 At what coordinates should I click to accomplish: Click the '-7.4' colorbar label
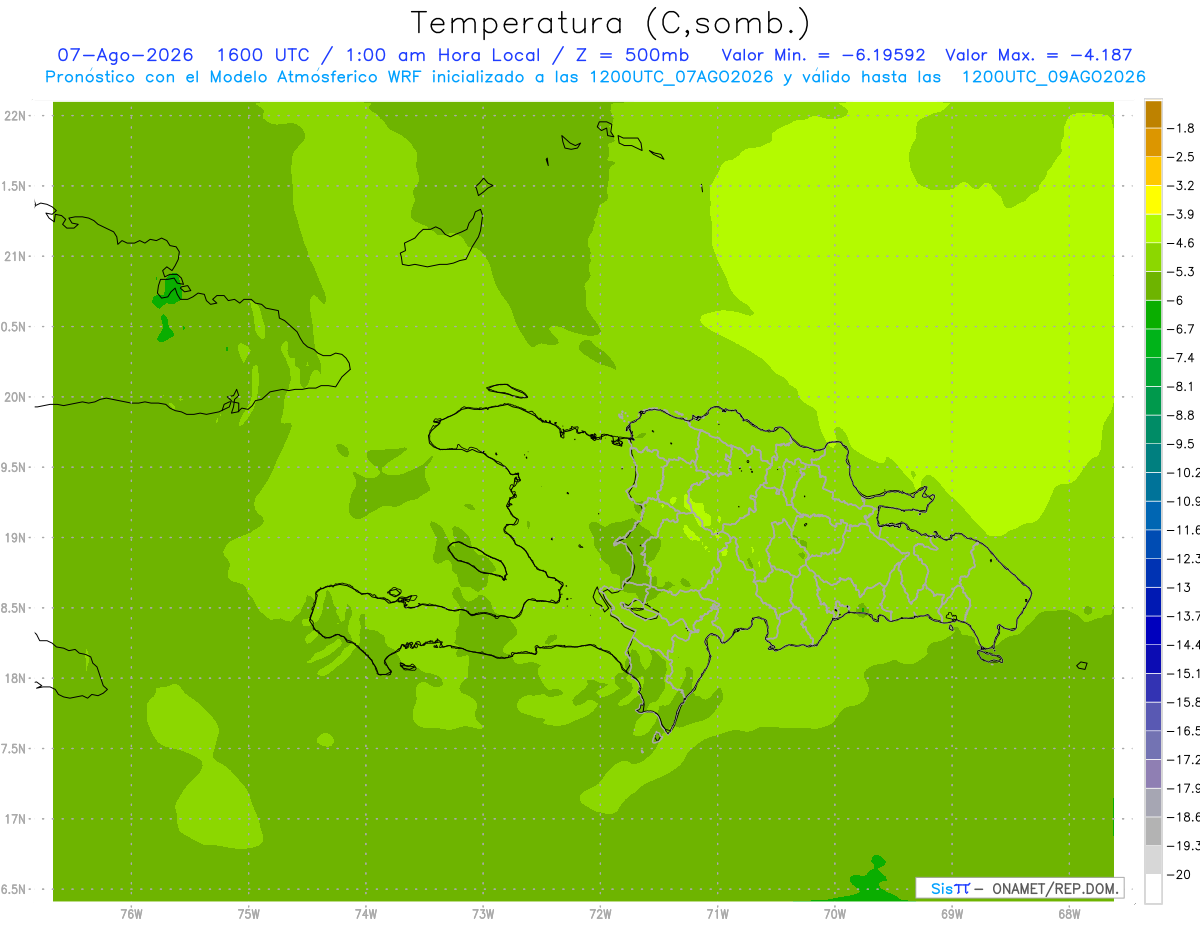(1181, 358)
